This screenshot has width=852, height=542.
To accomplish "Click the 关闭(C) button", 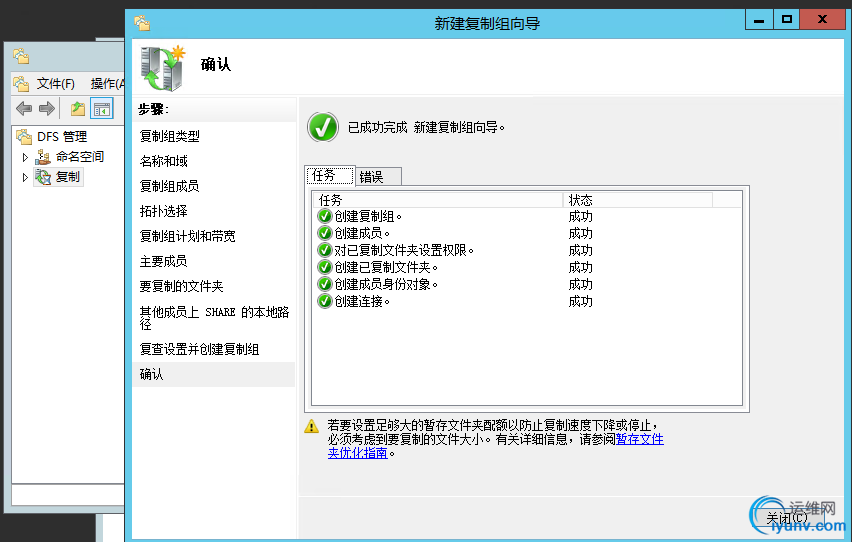I will pos(787,518).
